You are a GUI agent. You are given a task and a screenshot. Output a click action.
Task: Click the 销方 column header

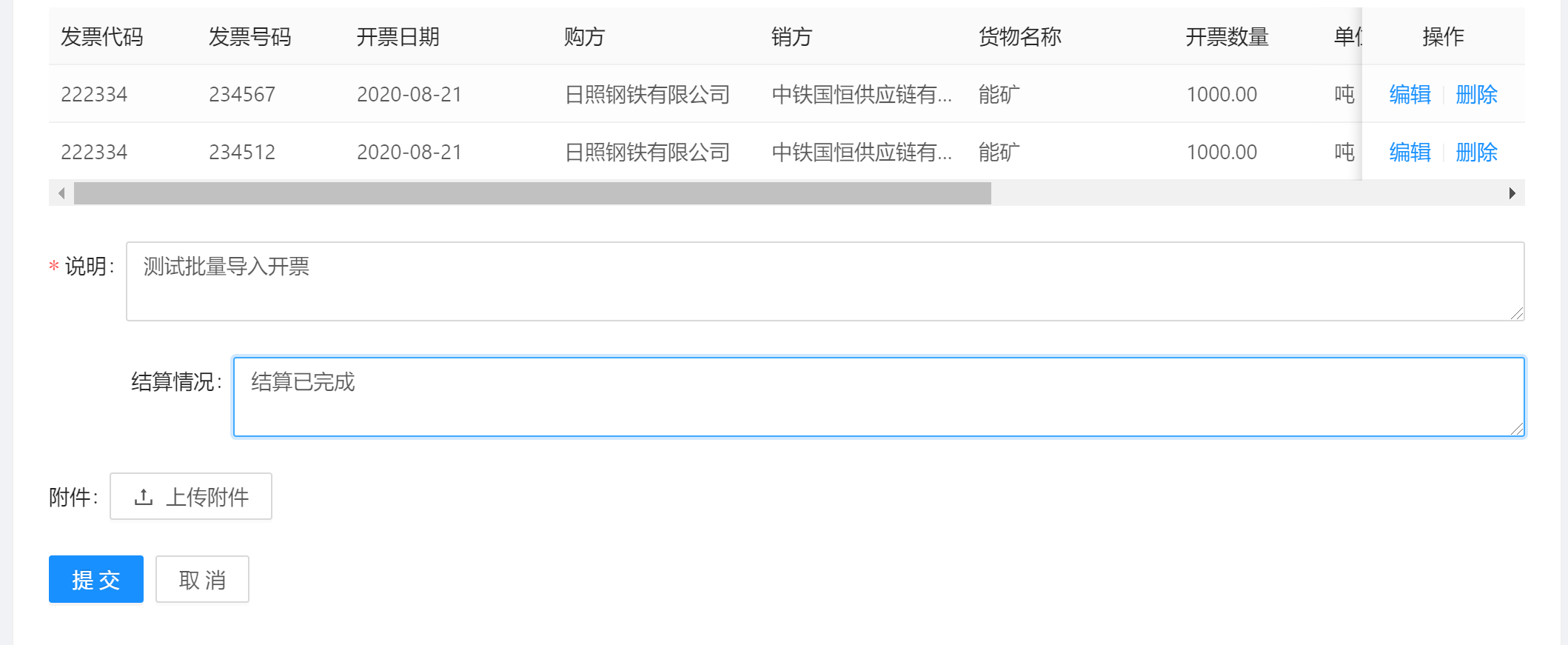point(792,36)
